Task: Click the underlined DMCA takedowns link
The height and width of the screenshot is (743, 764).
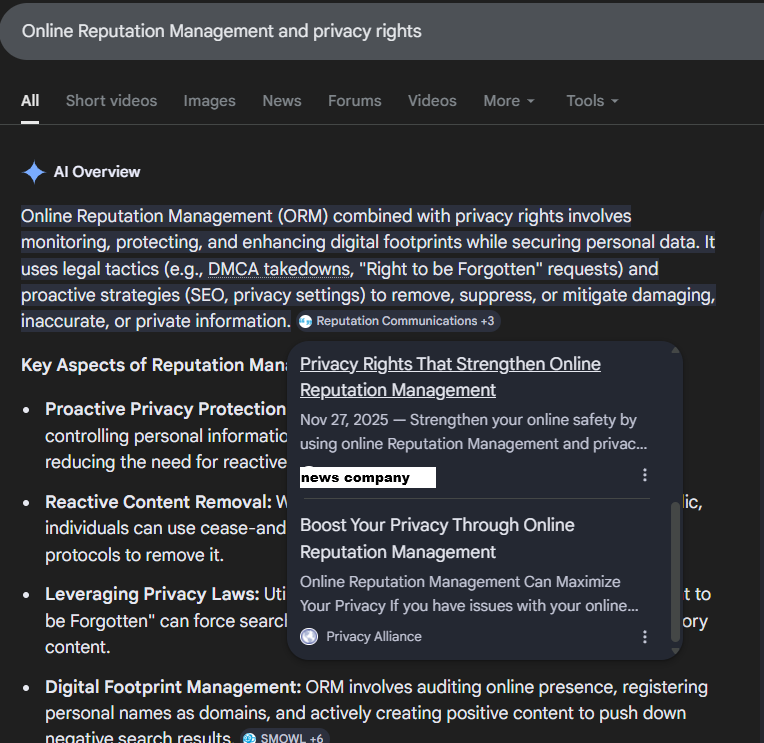Action: (x=279, y=269)
